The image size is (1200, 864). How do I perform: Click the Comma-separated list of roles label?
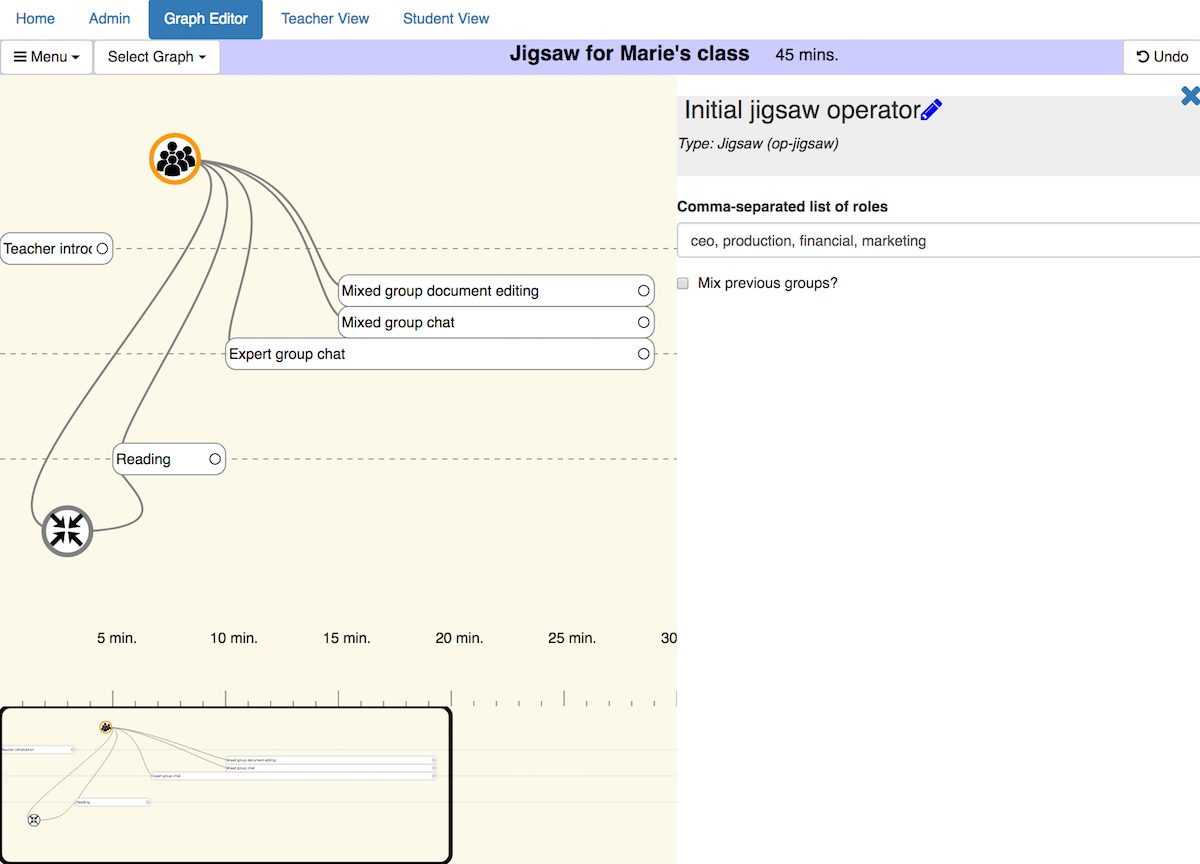[x=782, y=207]
